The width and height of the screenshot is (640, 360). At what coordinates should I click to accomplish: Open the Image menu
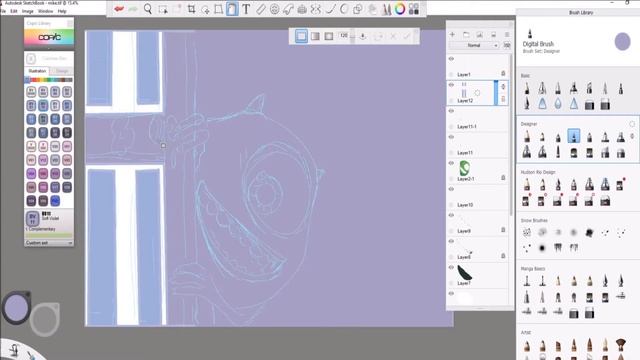(28, 11)
